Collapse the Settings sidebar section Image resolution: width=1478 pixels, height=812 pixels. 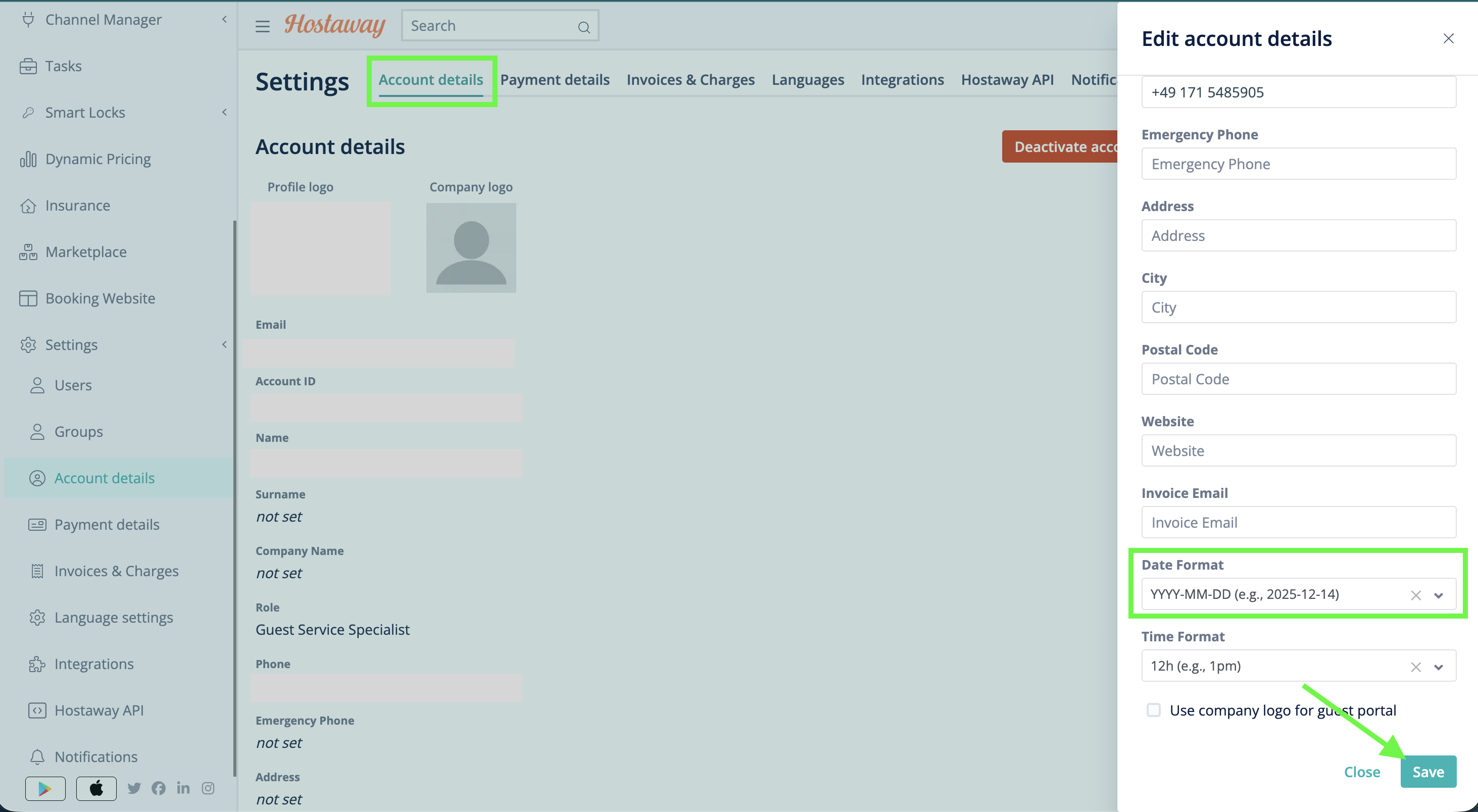click(224, 344)
